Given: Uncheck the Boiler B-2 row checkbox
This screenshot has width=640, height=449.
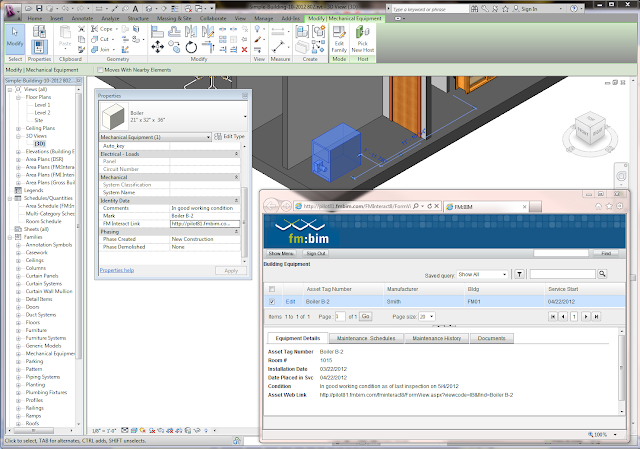Looking at the screenshot, I should pos(271,300).
